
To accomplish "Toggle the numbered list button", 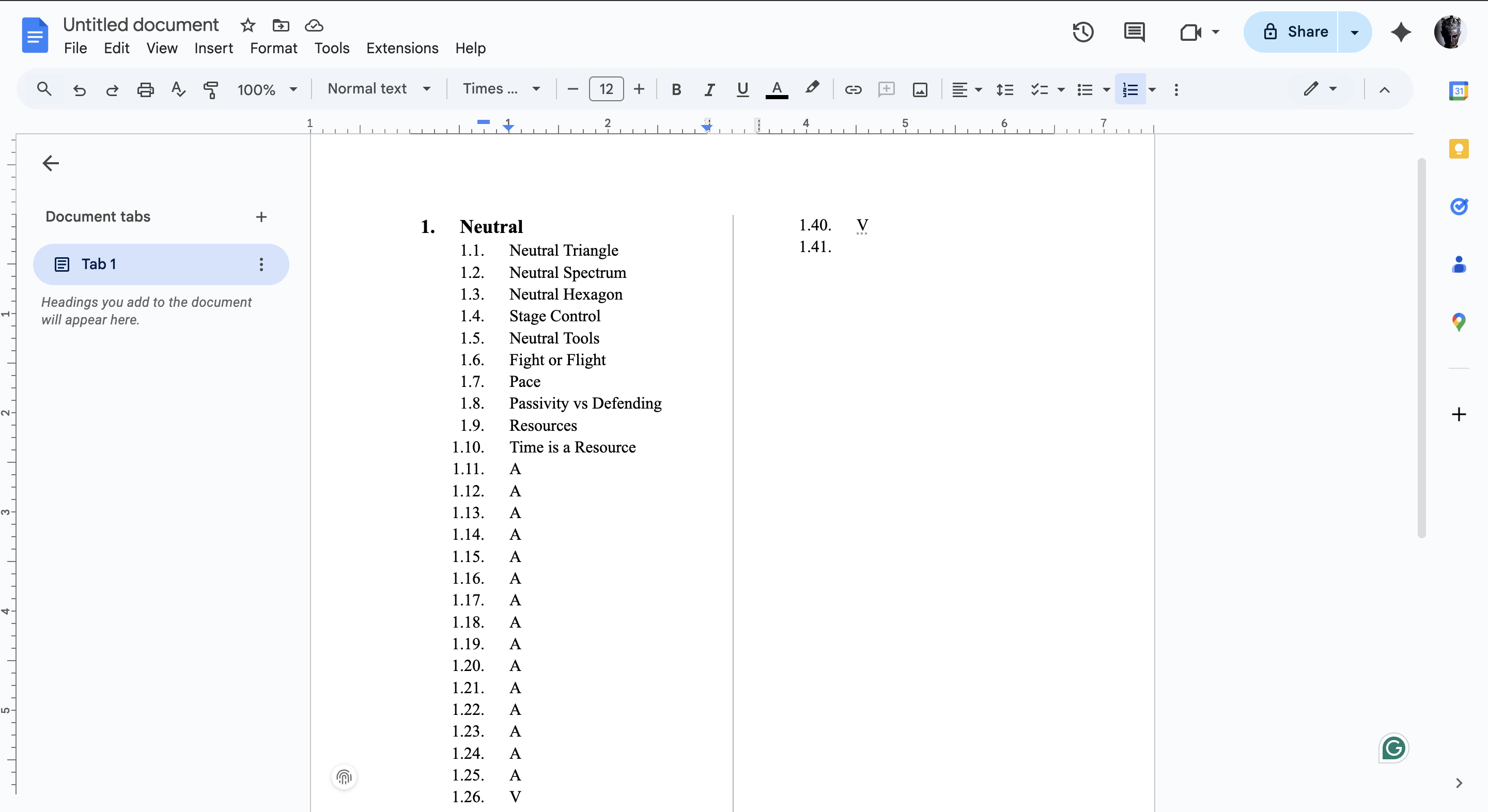I will 1130,89.
